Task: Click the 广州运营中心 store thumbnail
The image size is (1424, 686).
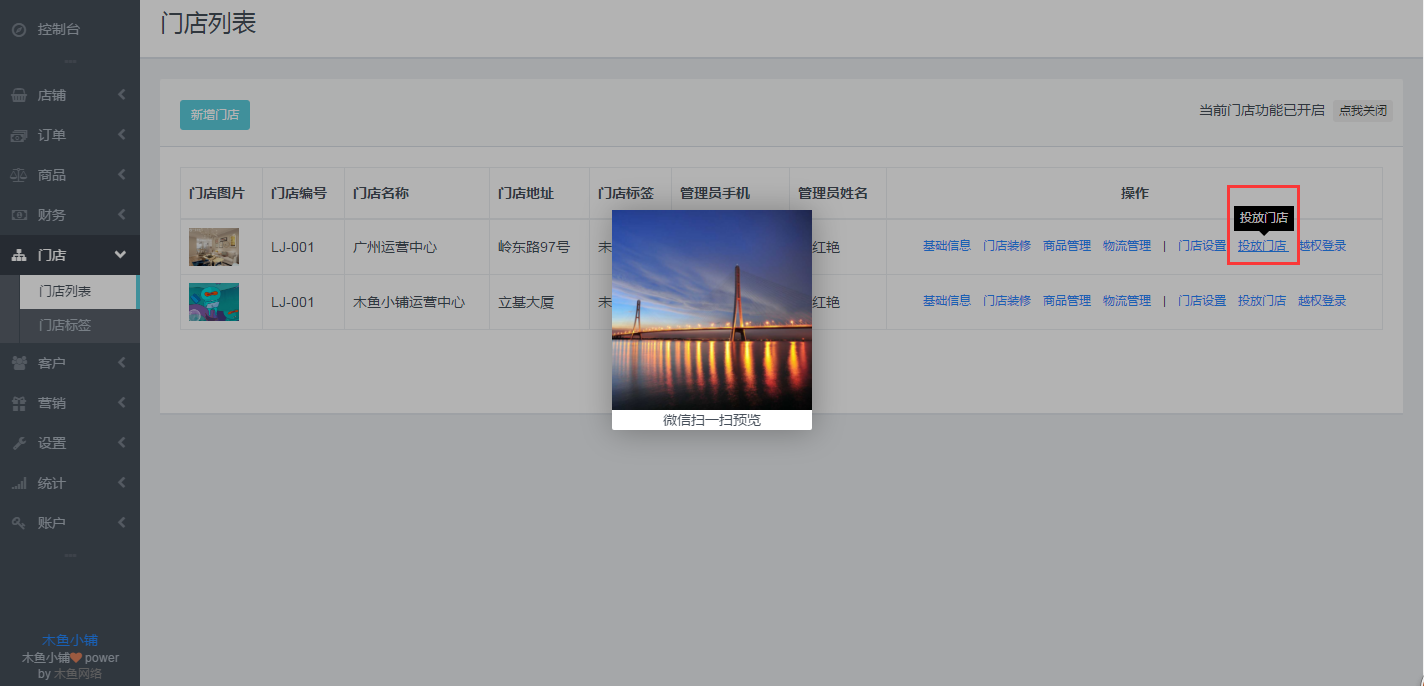Action: [214, 247]
